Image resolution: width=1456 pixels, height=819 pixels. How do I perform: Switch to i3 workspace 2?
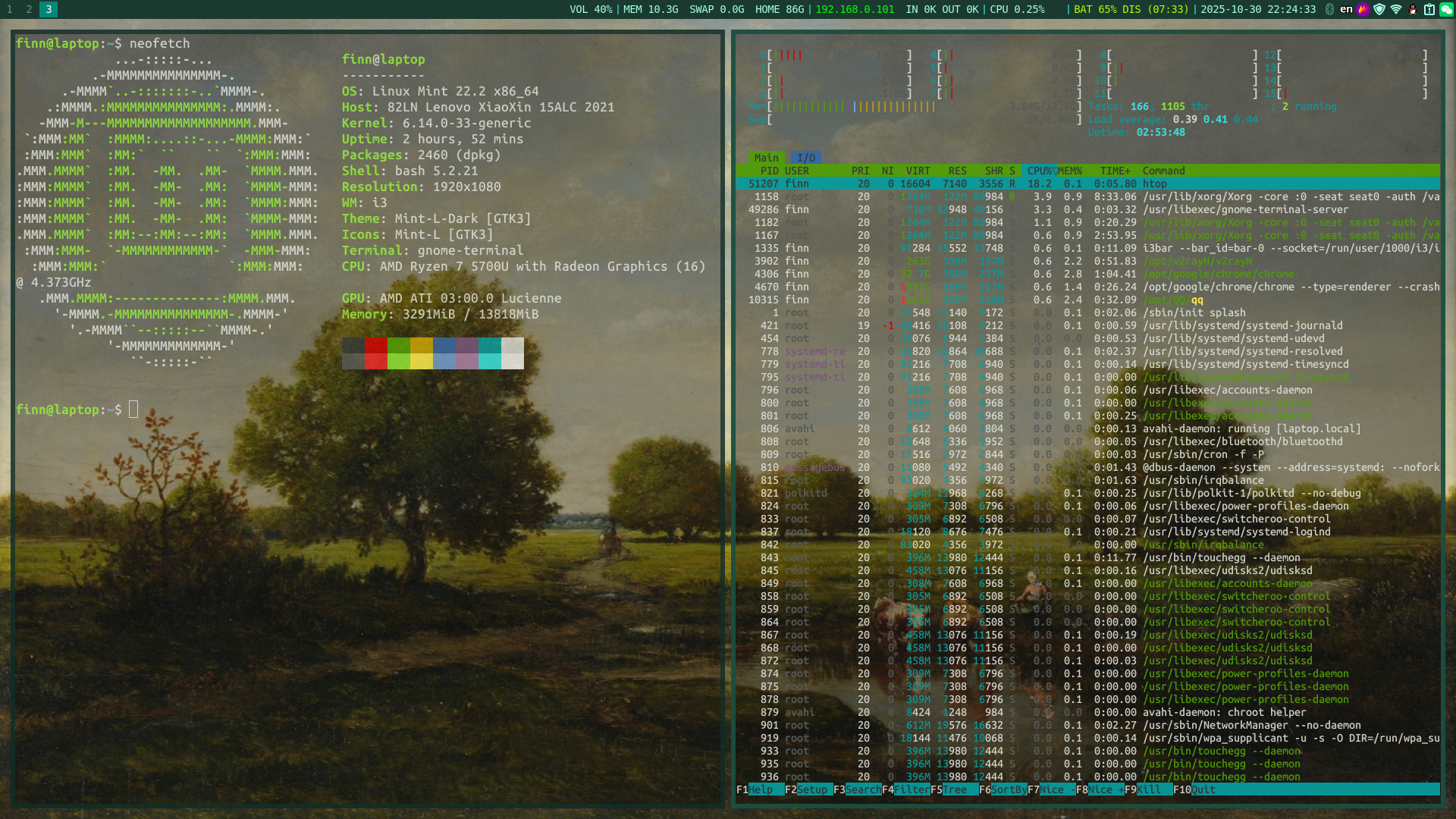(x=29, y=9)
